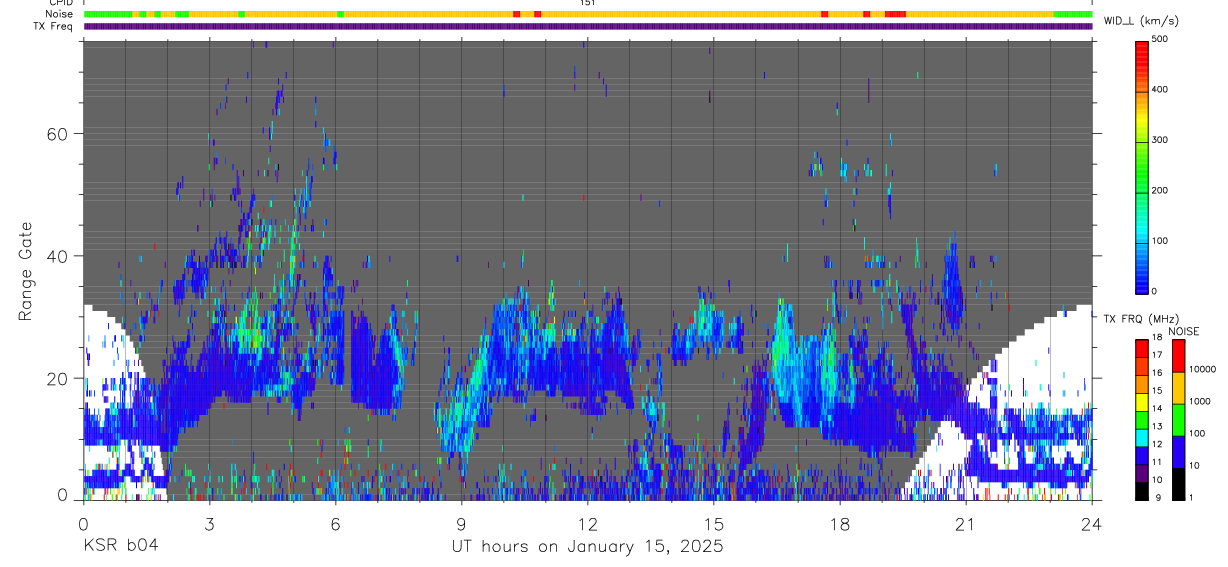
Task: Click x-axis tick label '9'
Action: click(461, 524)
